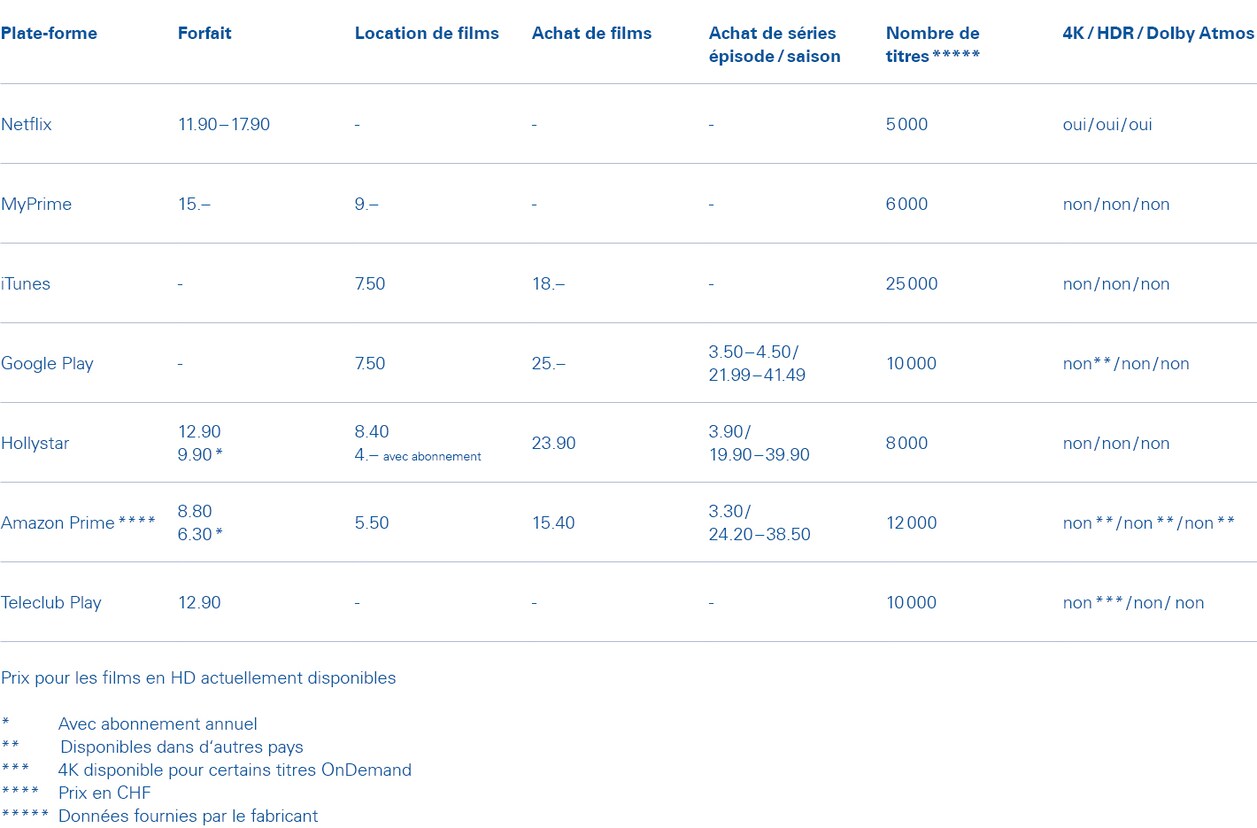The image size is (1257, 828).
Task: Click the Hollystar platform name
Action: pyautogui.click(x=36, y=443)
